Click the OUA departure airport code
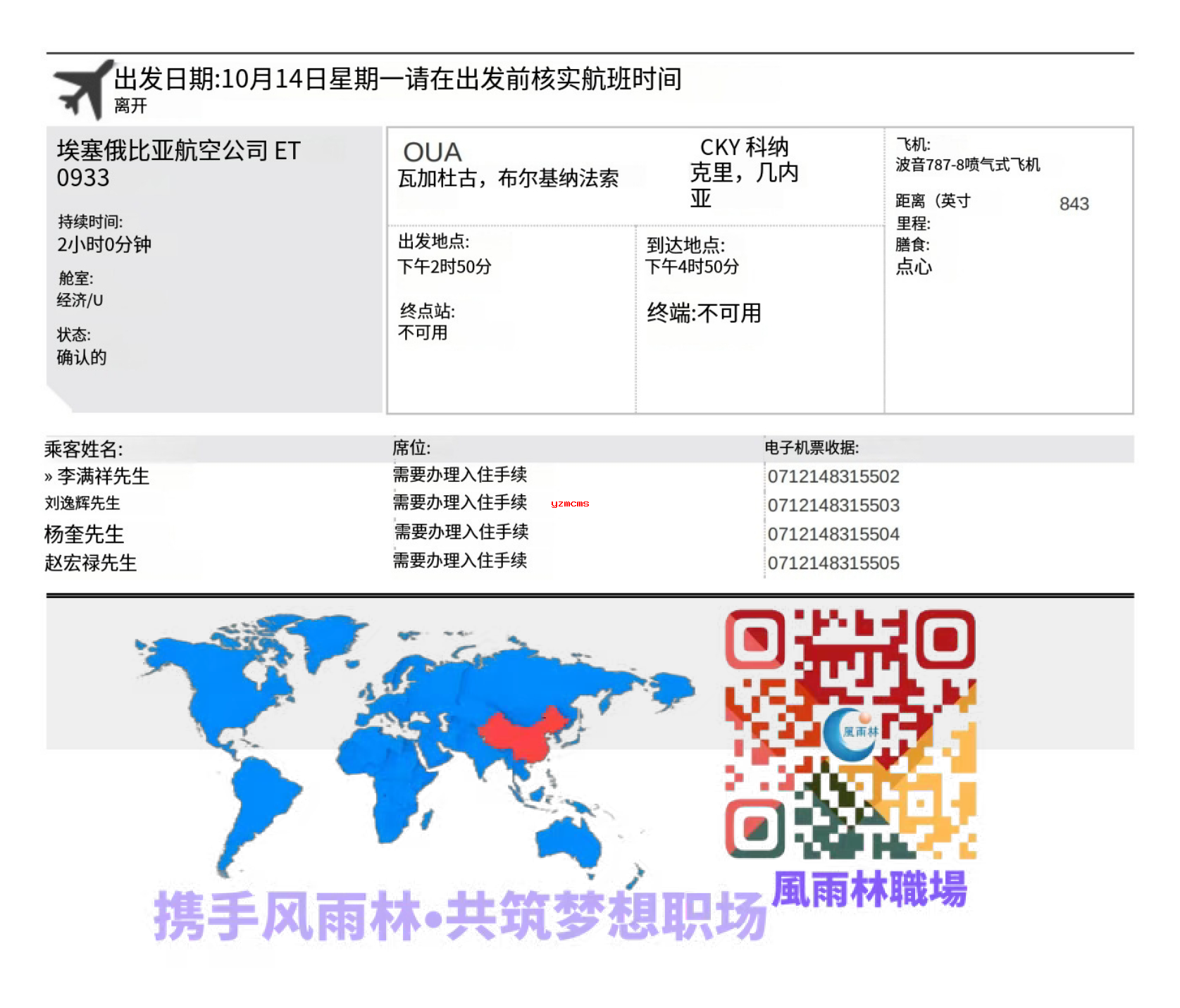 432,152
